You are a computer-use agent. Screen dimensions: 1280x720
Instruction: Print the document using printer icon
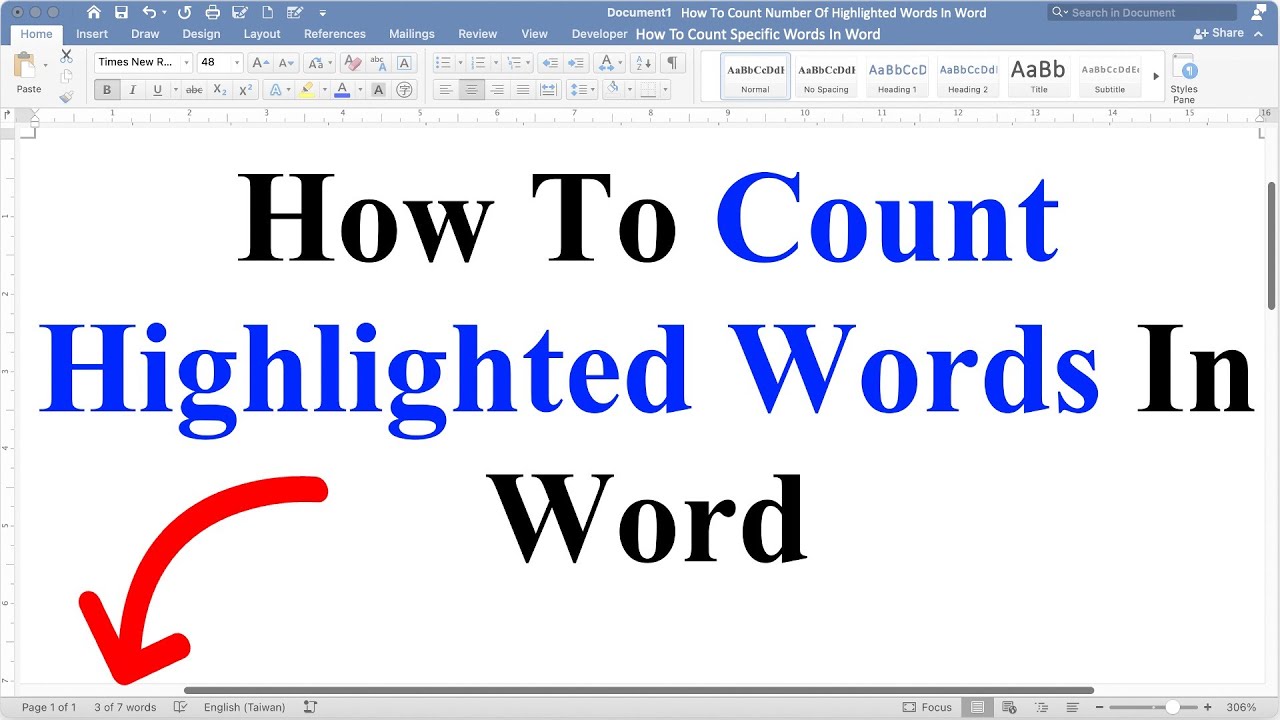coord(212,12)
